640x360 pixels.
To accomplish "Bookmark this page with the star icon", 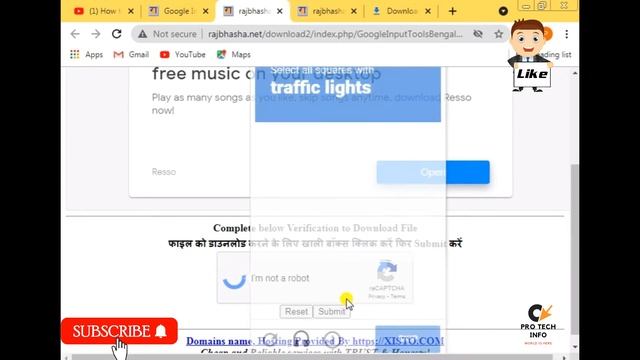I will click(498, 34).
